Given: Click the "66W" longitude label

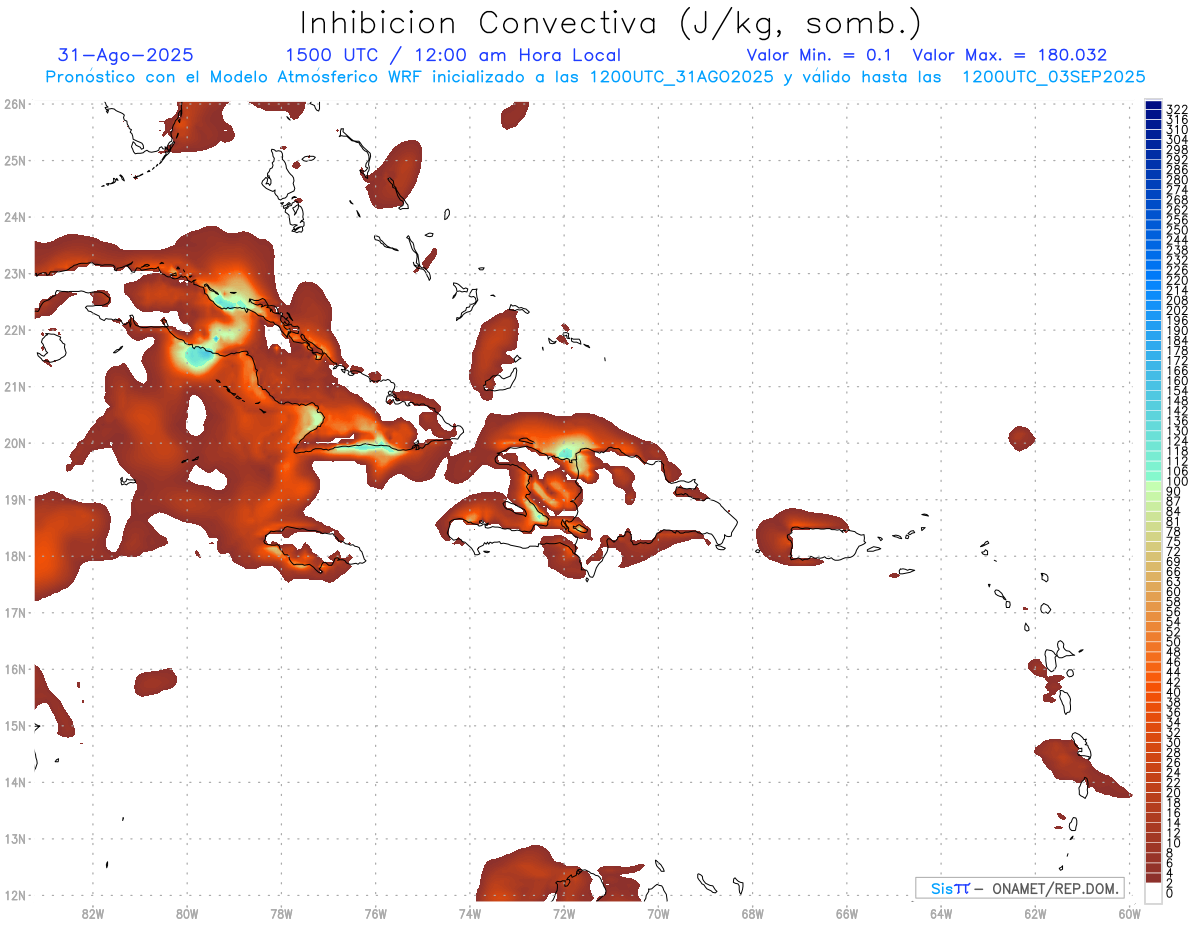Looking at the screenshot, I should click(847, 912).
